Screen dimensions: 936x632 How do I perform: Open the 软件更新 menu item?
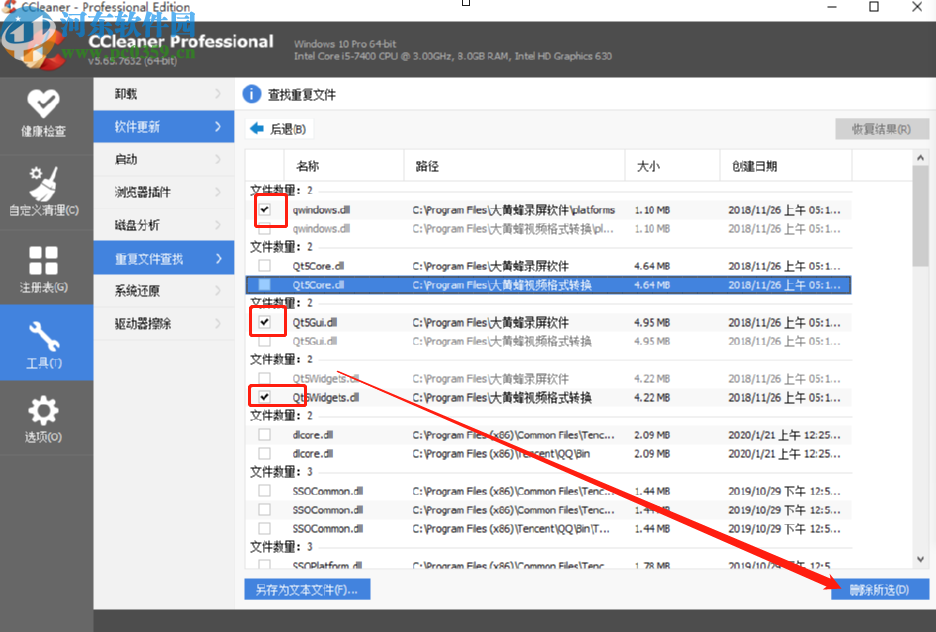[x=164, y=127]
